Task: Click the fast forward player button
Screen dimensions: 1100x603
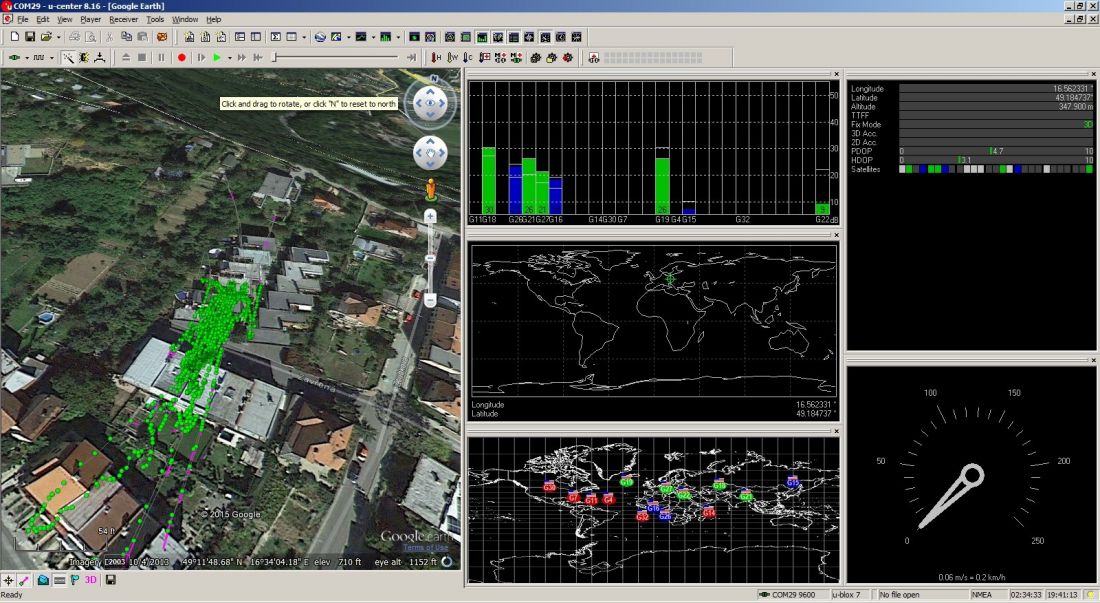Action: point(241,57)
